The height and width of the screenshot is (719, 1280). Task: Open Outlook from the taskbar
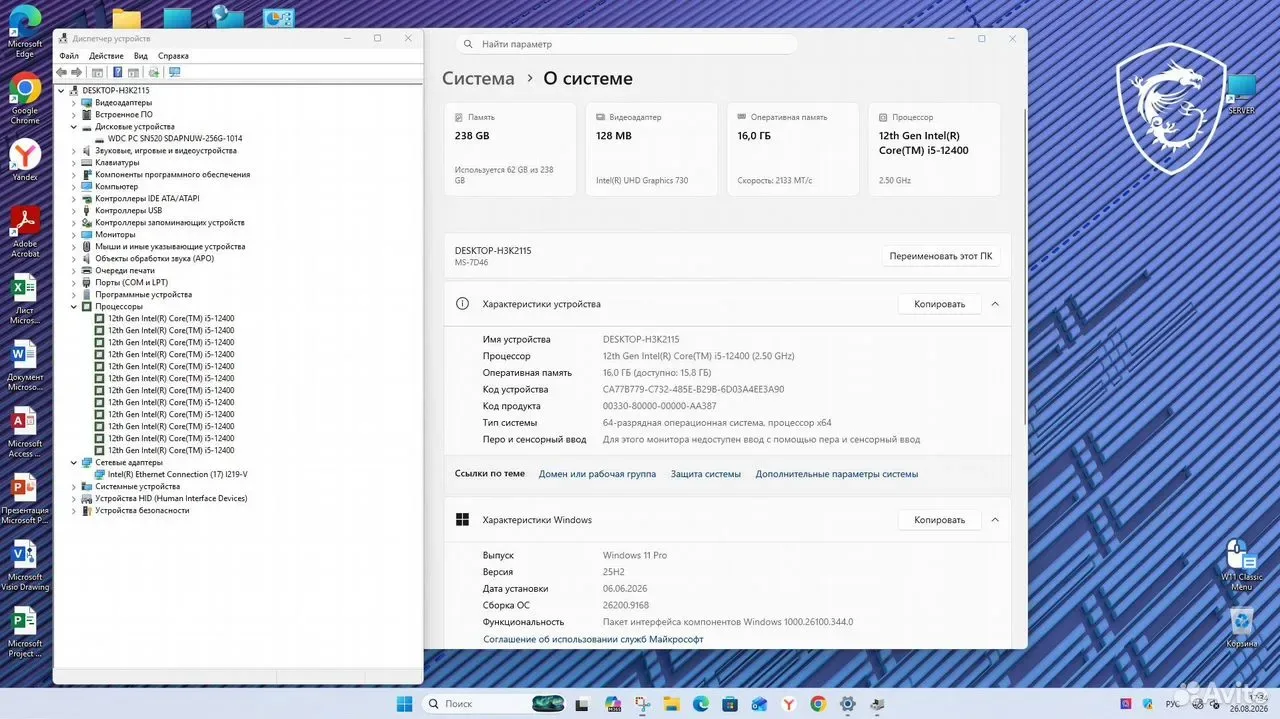759,704
